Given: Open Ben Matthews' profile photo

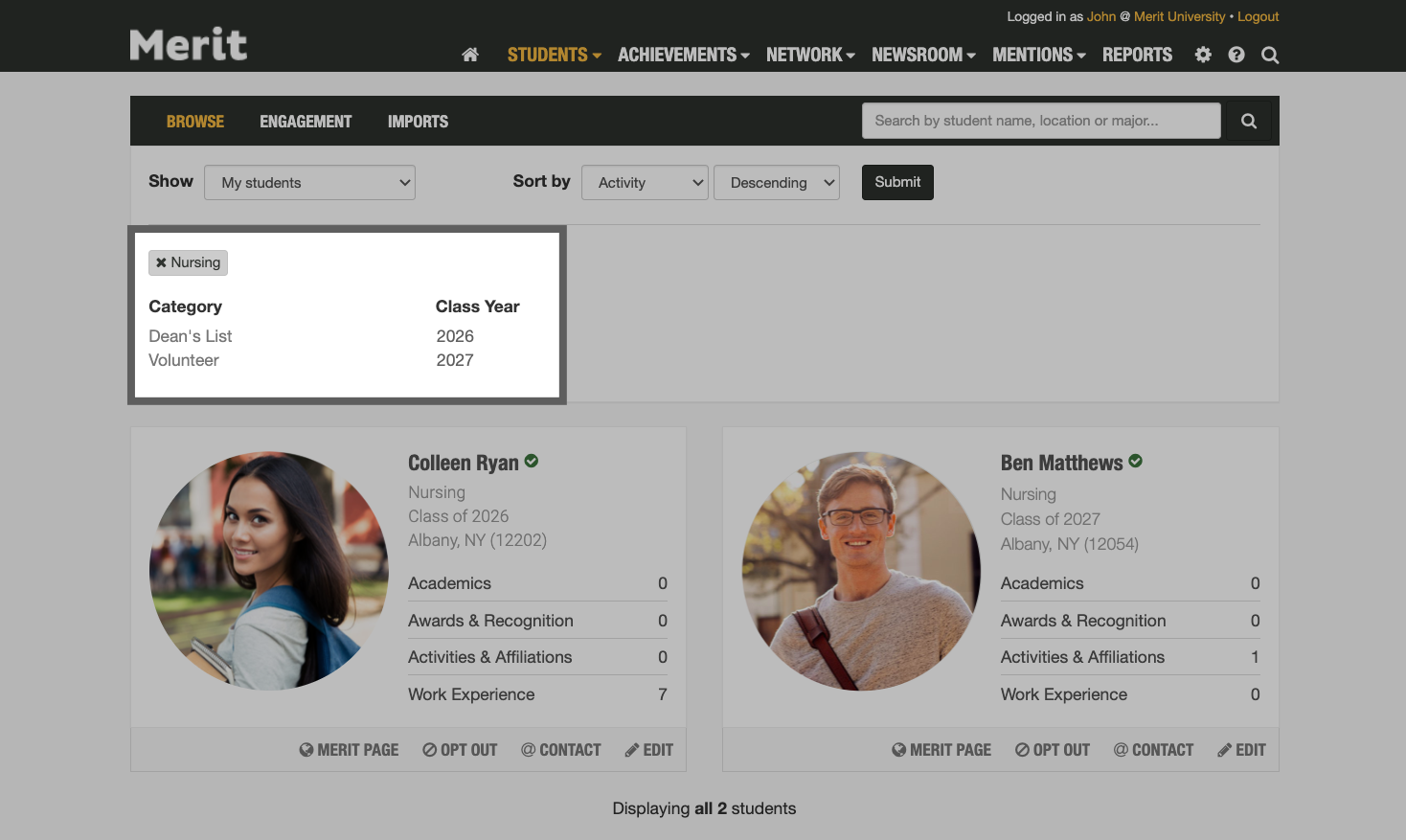Looking at the screenshot, I should coord(861,571).
